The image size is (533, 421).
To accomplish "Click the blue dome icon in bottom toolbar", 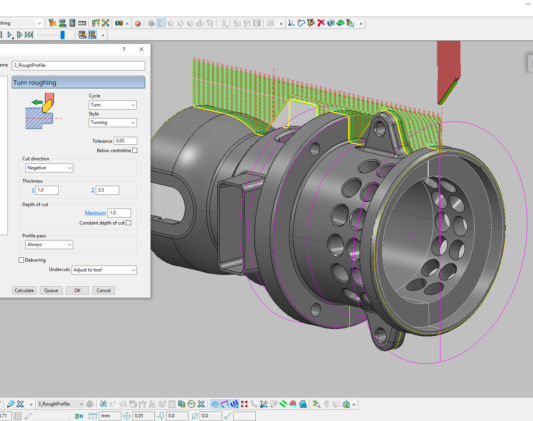I will click(303, 404).
